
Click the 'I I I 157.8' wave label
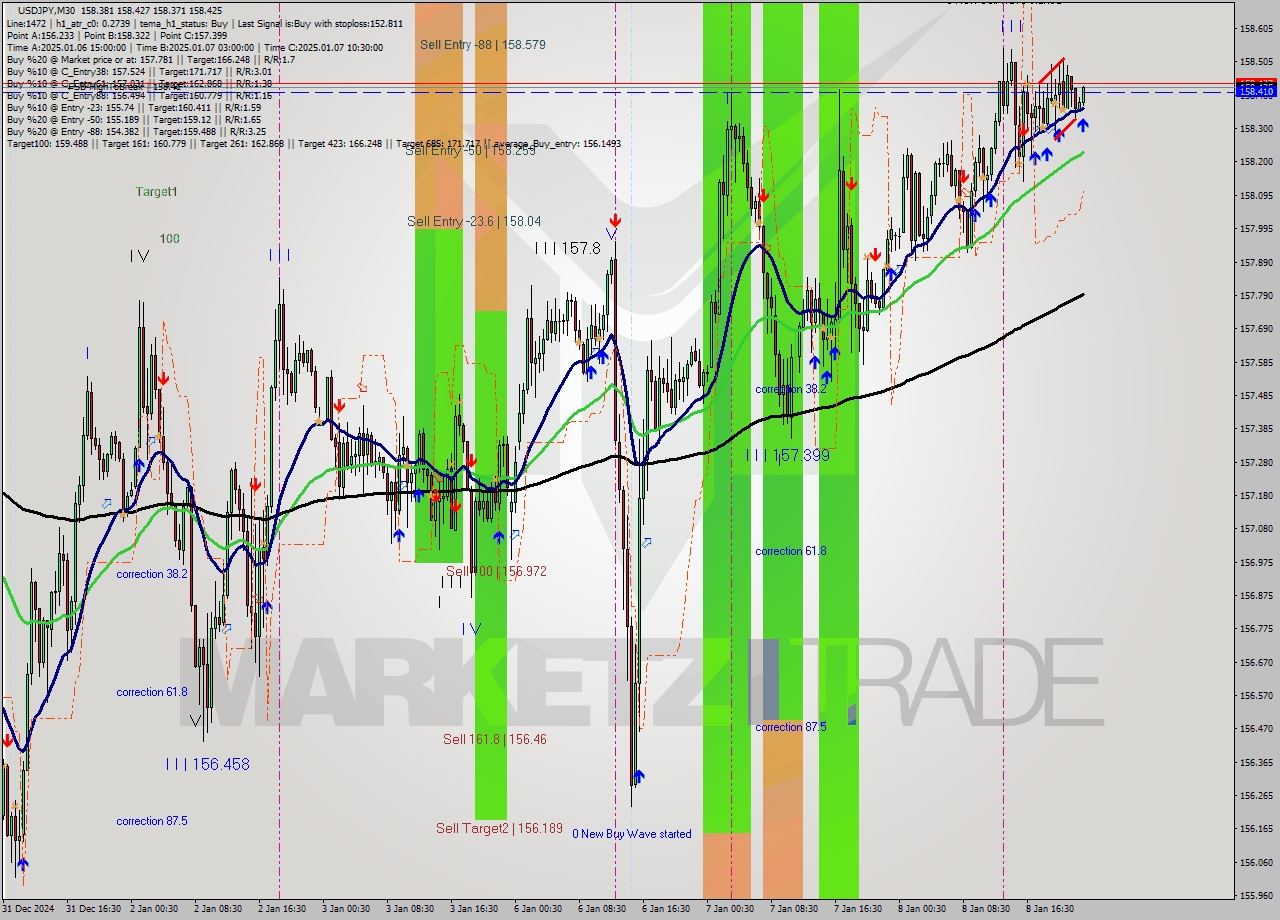click(x=567, y=247)
